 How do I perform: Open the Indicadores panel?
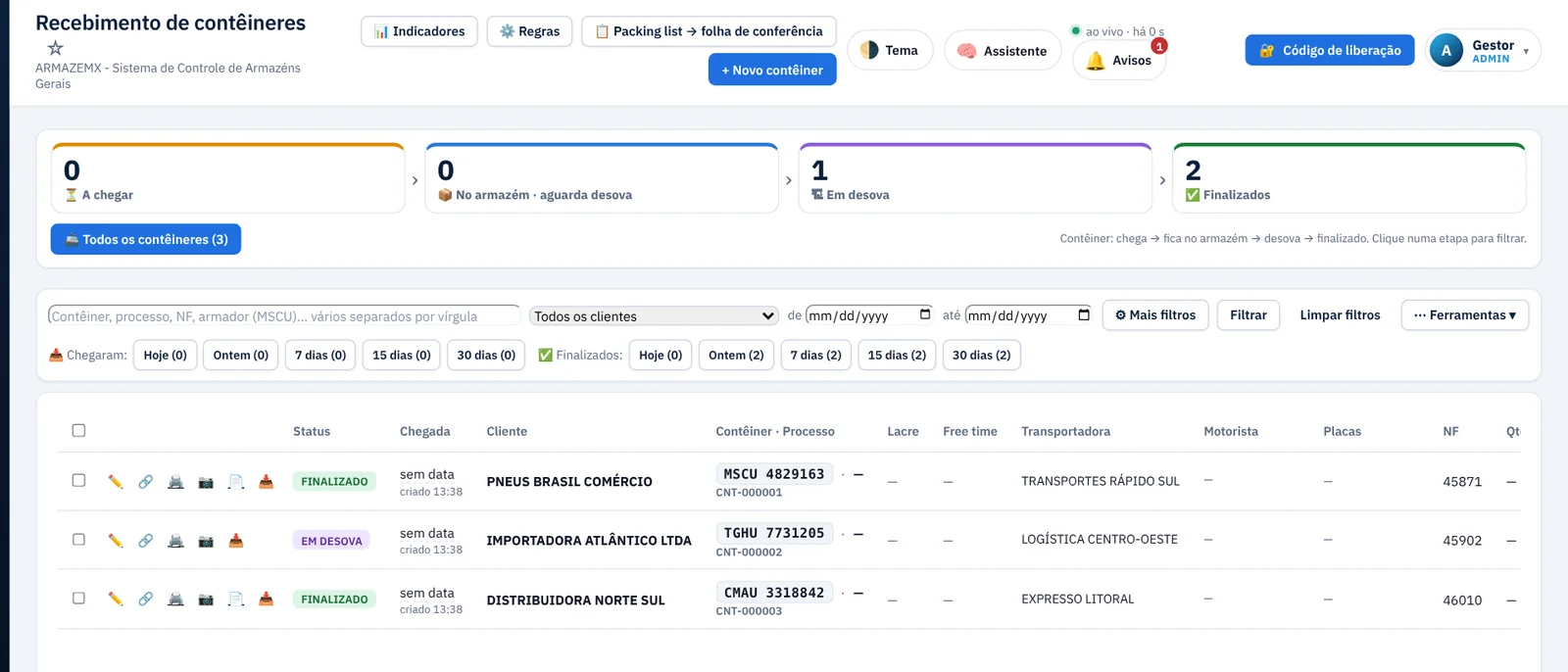419,31
